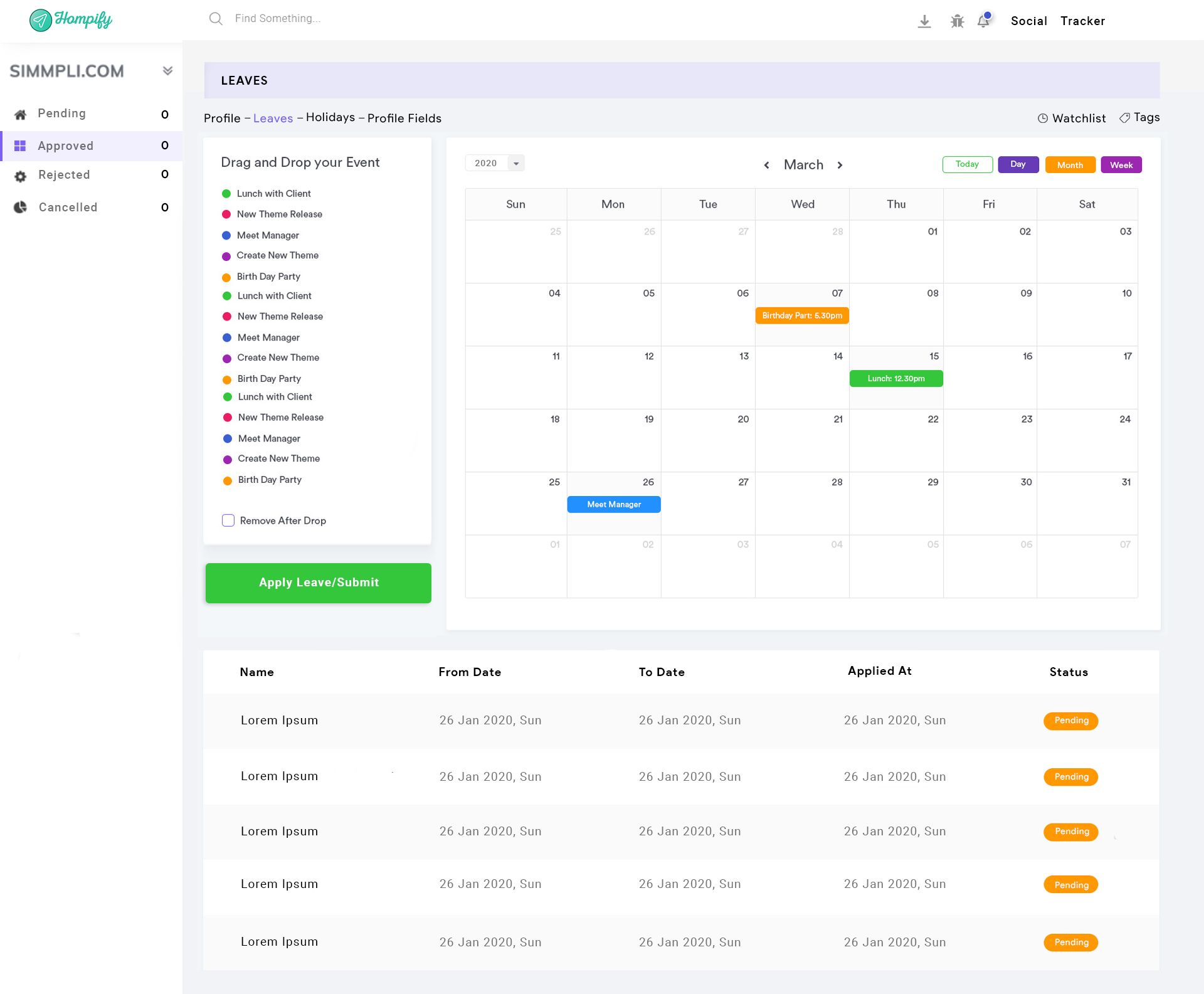Click the Tags label icon
The height and width of the screenshot is (994, 1204).
coord(1124,118)
